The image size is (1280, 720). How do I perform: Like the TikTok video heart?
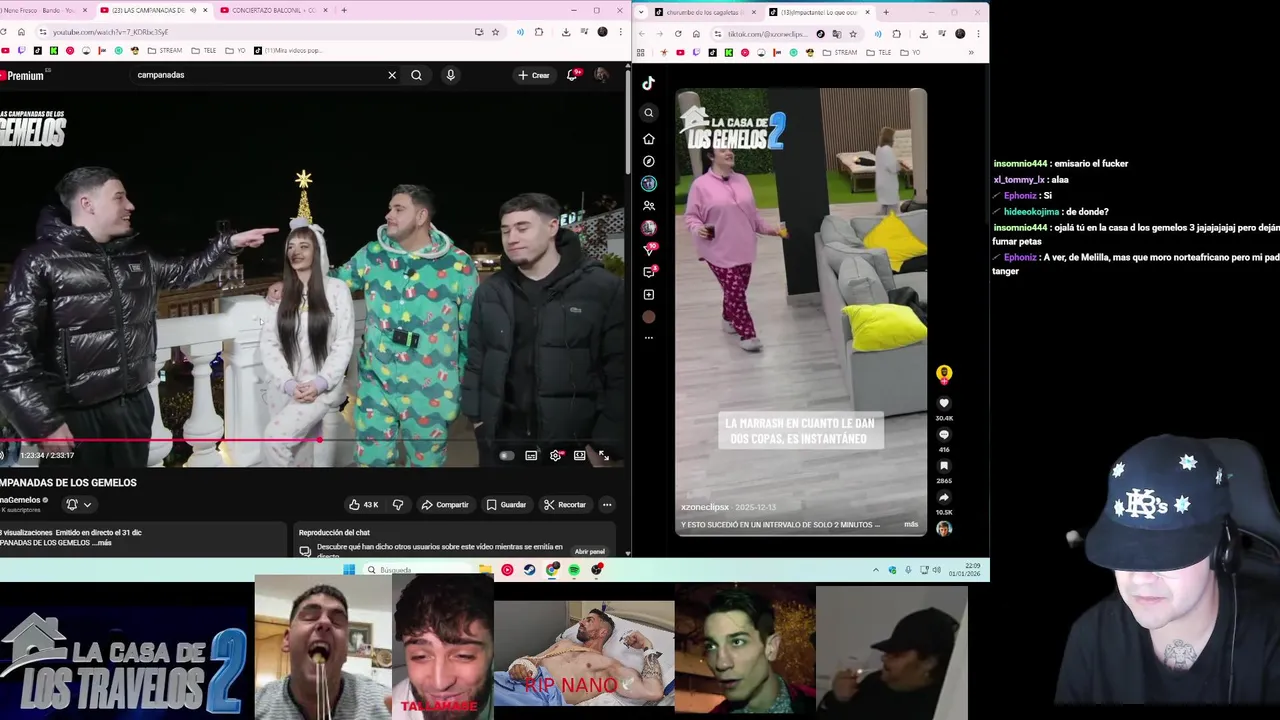point(943,403)
